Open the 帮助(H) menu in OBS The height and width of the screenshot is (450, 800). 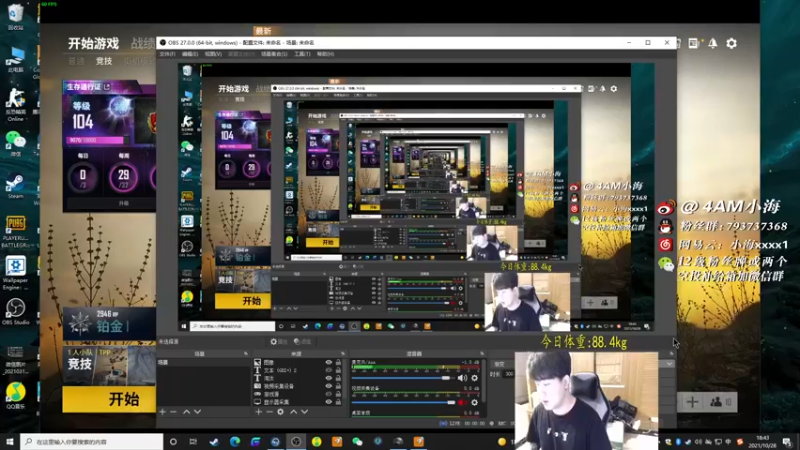[x=325, y=54]
